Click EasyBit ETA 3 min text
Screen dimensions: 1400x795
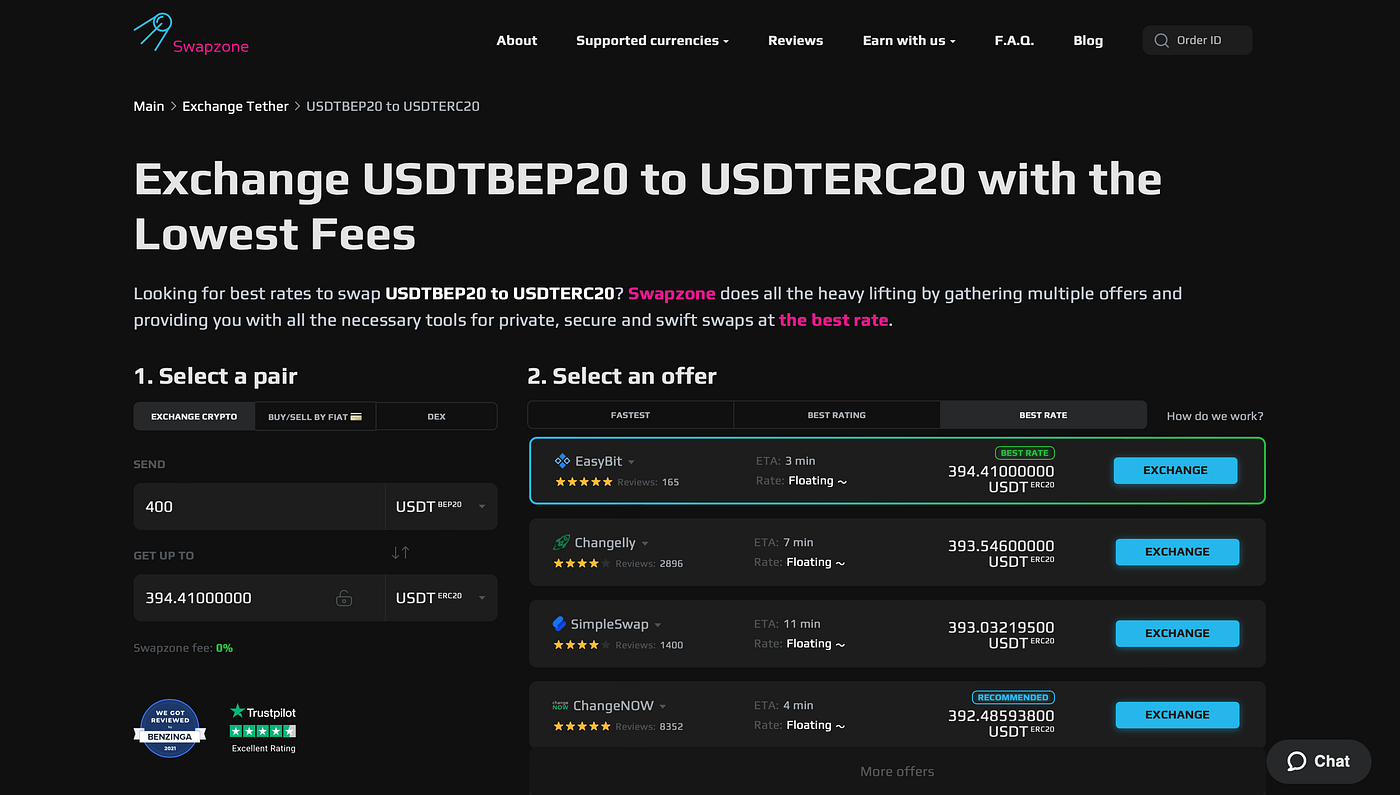coord(786,461)
